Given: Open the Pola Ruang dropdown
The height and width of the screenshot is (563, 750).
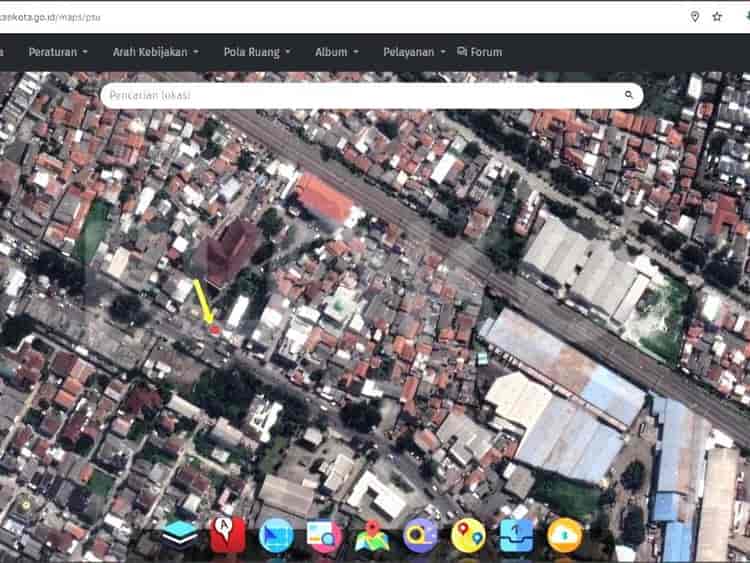Looking at the screenshot, I should click(x=257, y=52).
